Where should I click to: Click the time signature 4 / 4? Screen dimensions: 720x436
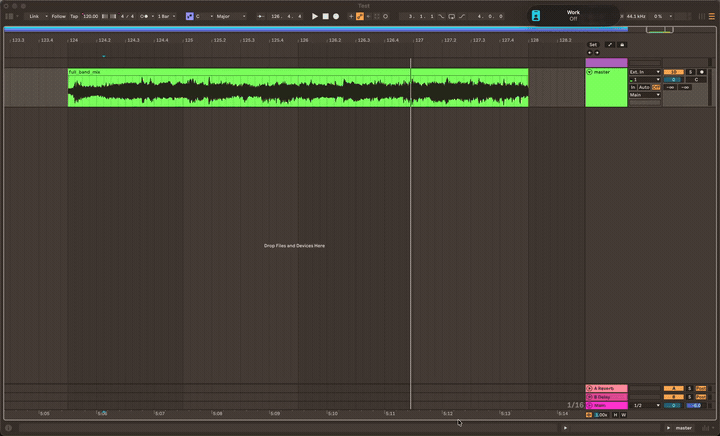(127, 16)
